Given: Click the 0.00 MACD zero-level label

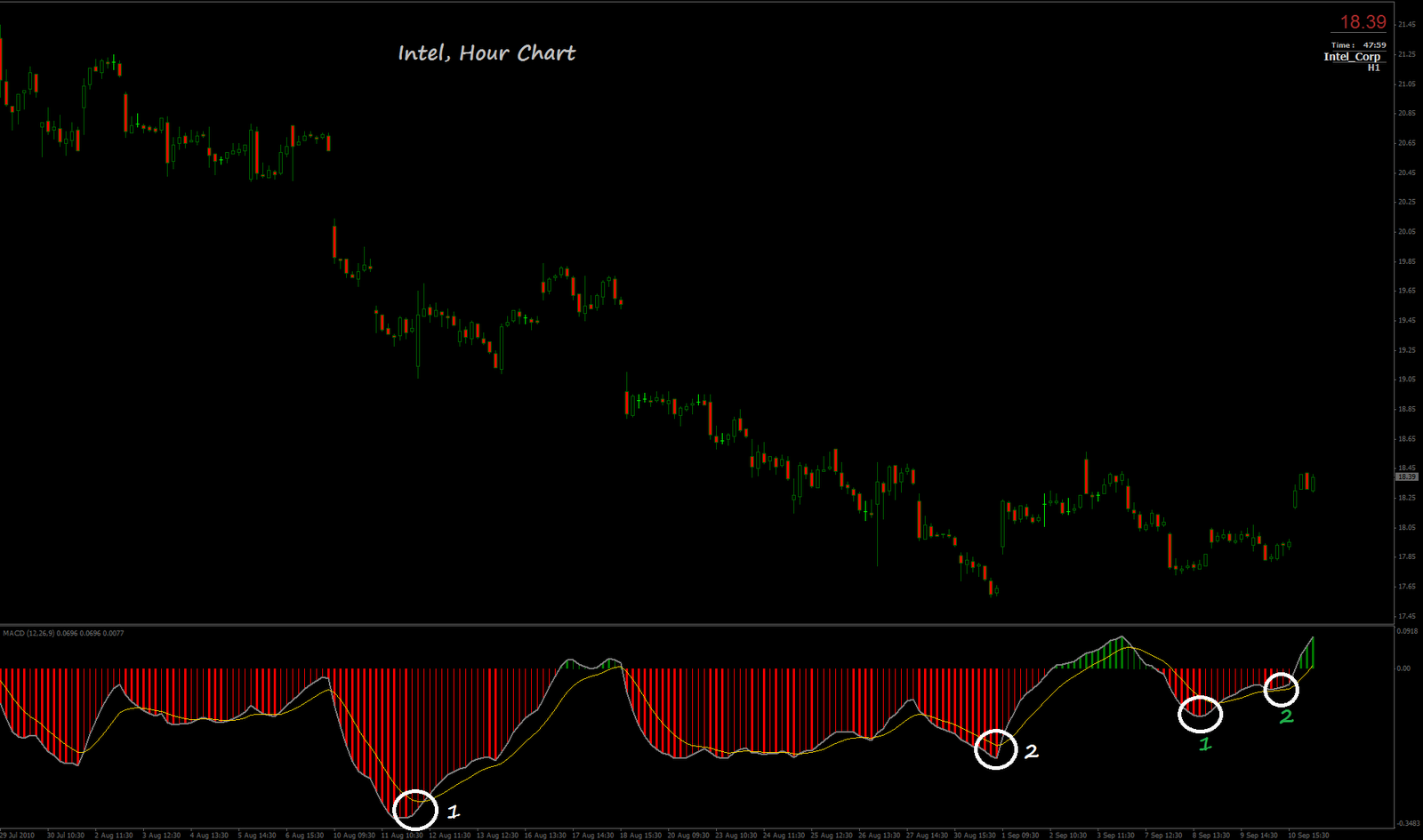Looking at the screenshot, I should 1404,668.
